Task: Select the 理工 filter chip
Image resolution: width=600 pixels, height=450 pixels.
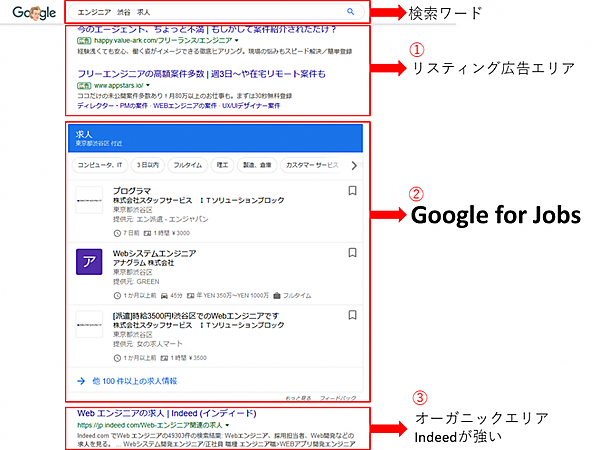Action: tap(222, 165)
